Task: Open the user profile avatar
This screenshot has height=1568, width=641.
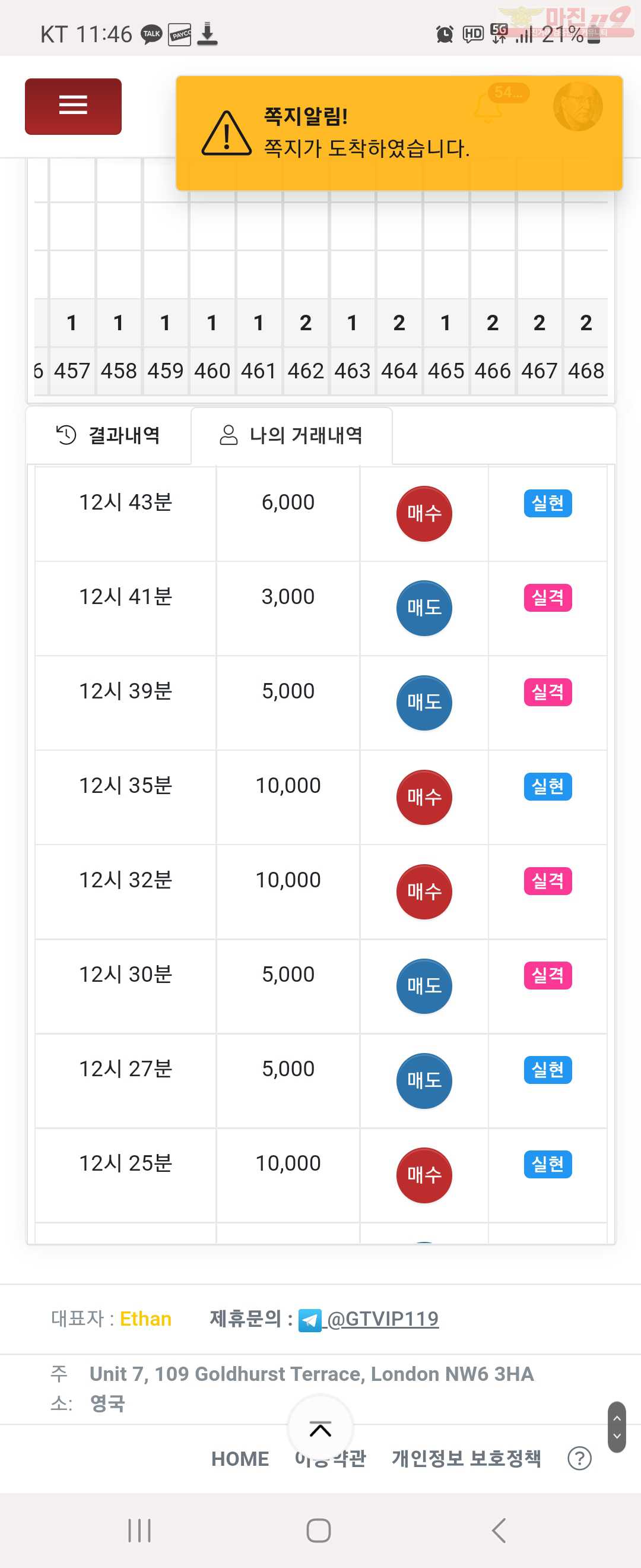Action: point(577,106)
